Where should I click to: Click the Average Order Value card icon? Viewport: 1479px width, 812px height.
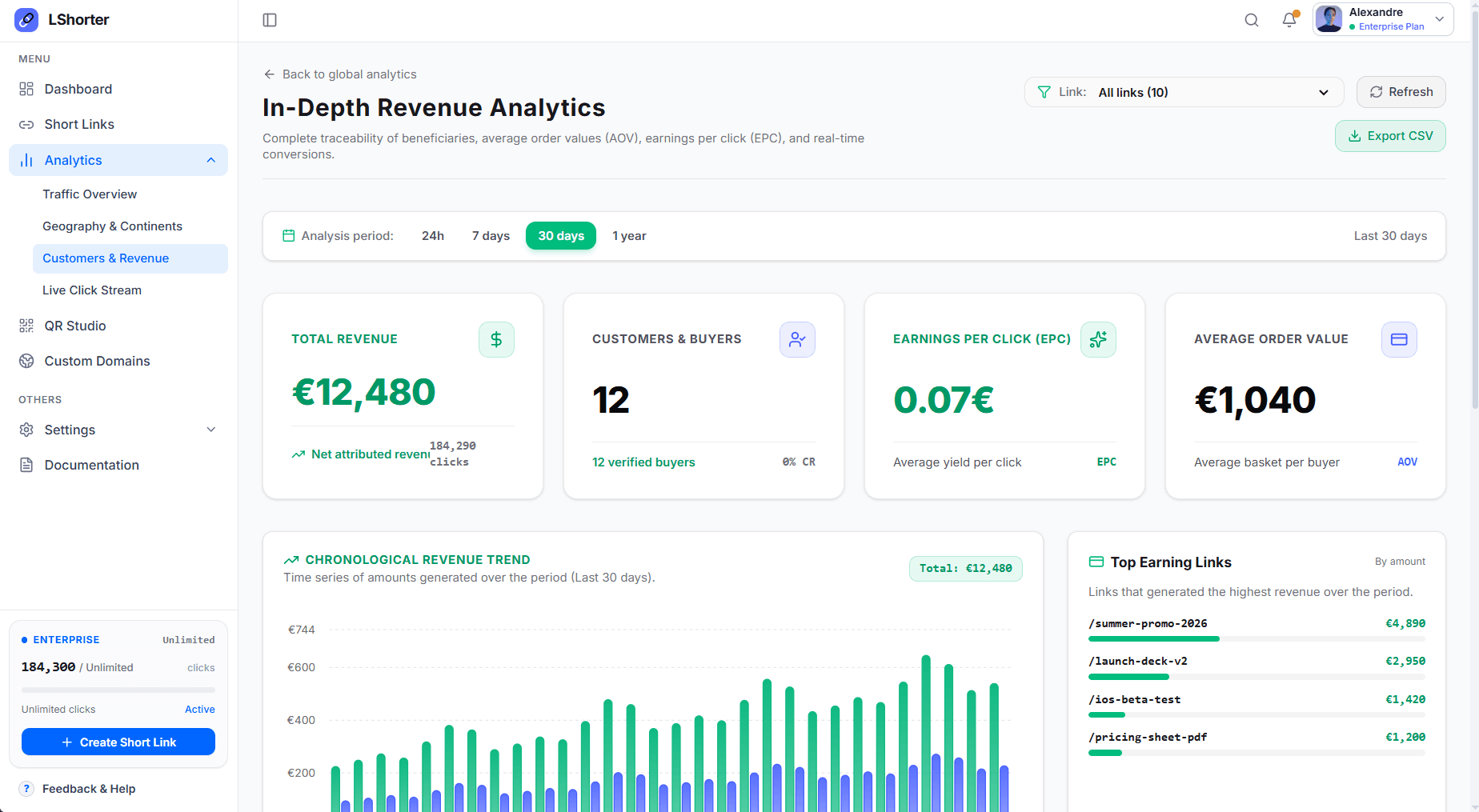1399,339
